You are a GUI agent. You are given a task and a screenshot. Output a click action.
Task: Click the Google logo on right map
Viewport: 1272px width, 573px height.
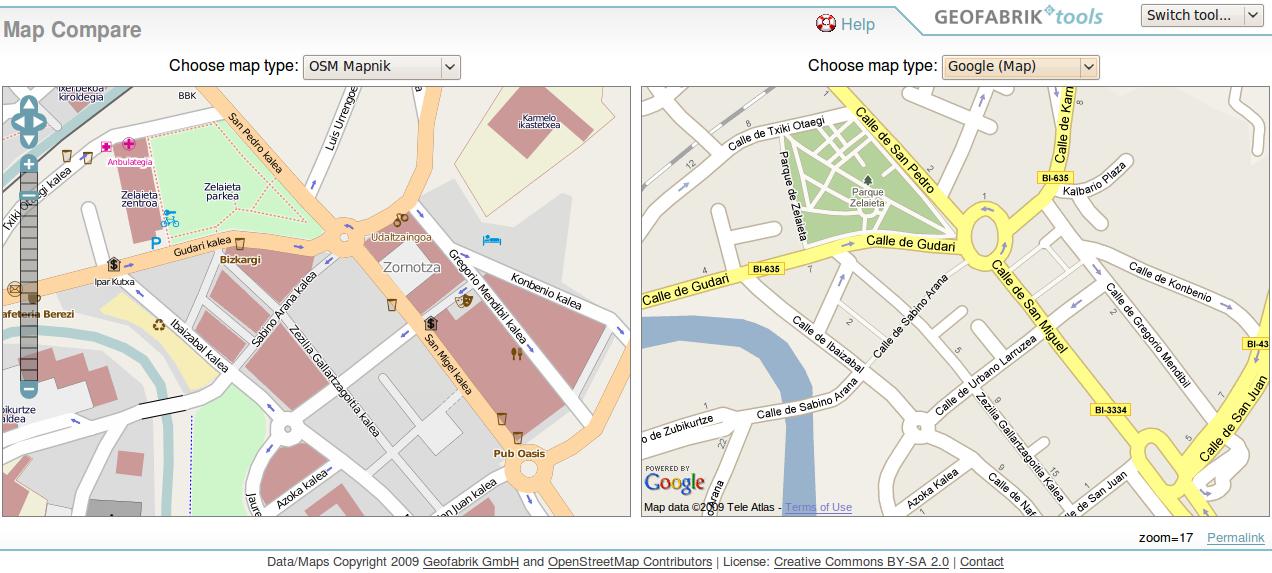tap(675, 483)
